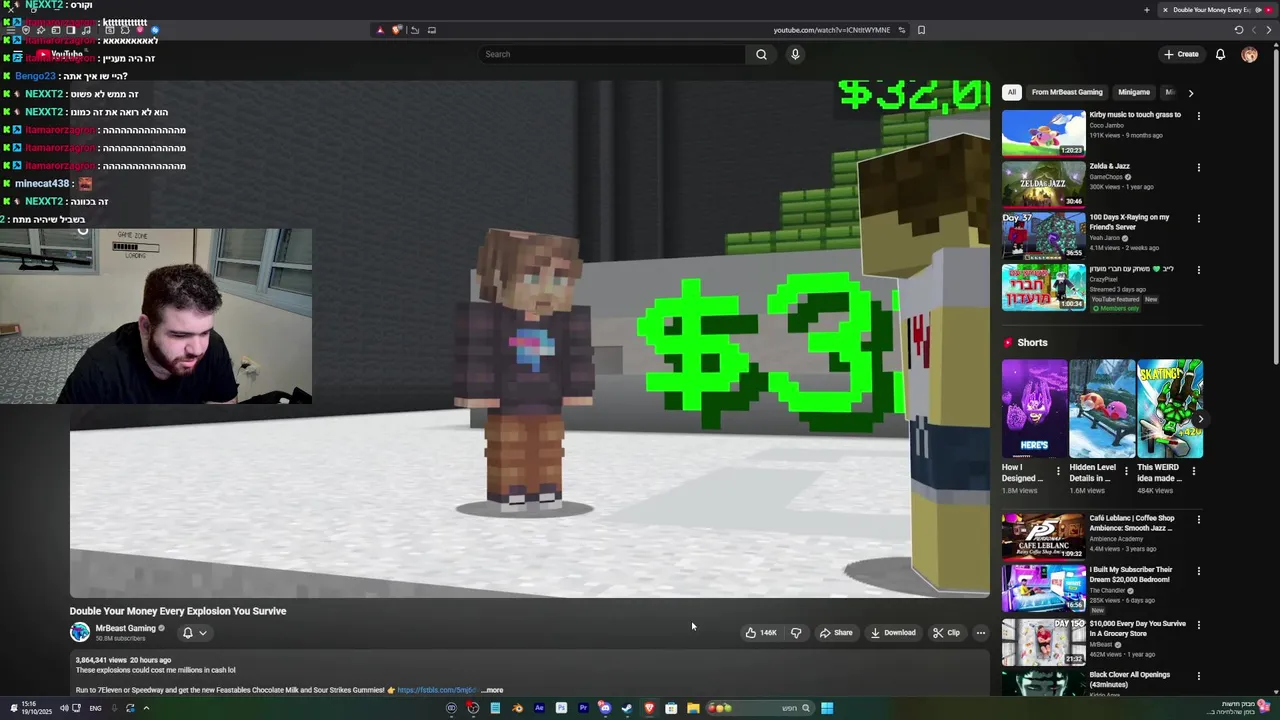Screen dimensions: 1280x720
Task: Click the video player frame
Action: (530, 339)
